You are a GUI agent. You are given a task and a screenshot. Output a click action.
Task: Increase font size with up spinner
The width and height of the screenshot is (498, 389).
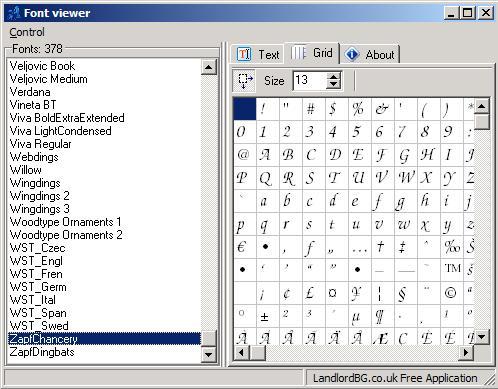(334, 77)
